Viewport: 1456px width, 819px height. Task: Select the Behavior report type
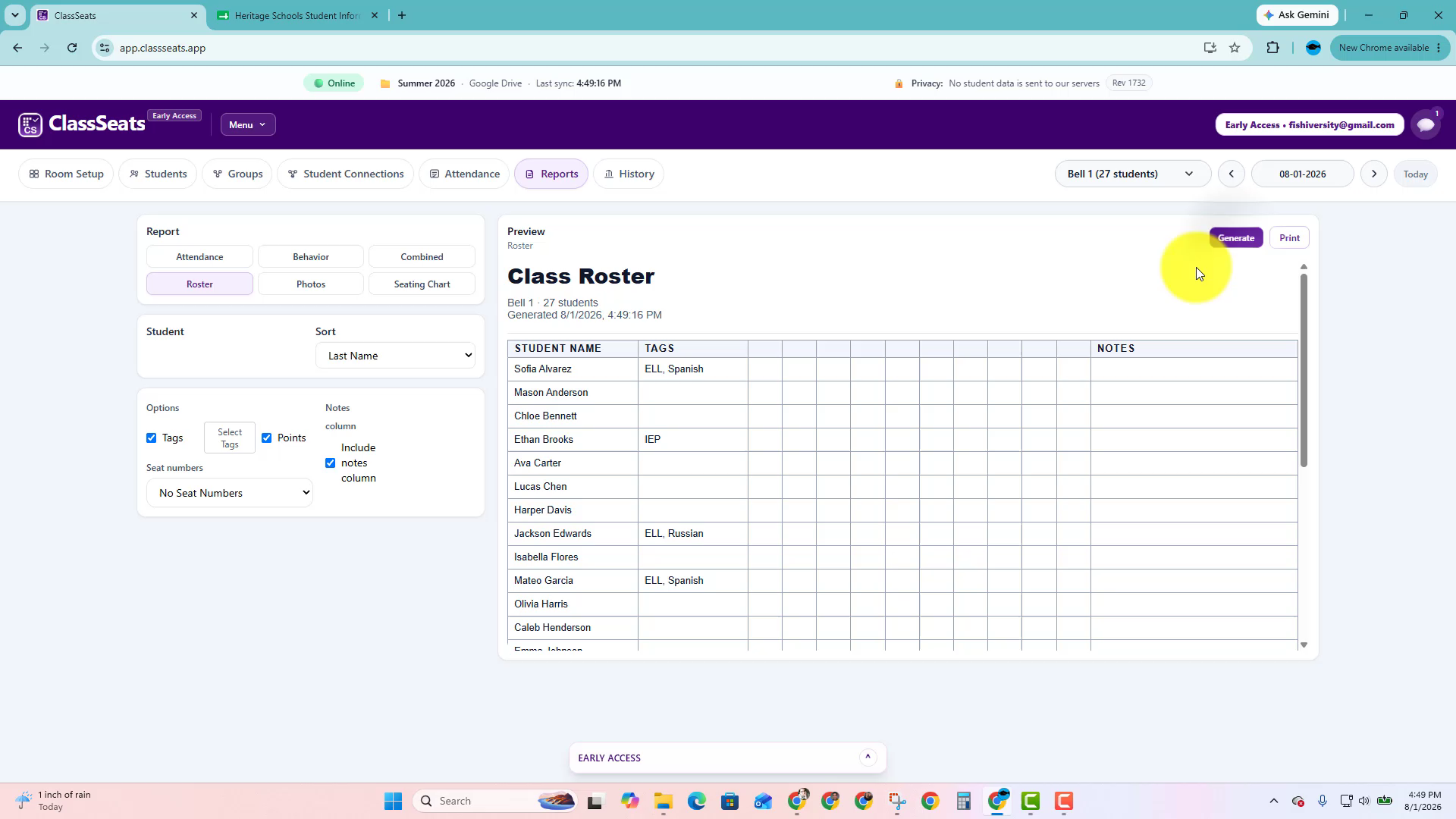point(311,257)
